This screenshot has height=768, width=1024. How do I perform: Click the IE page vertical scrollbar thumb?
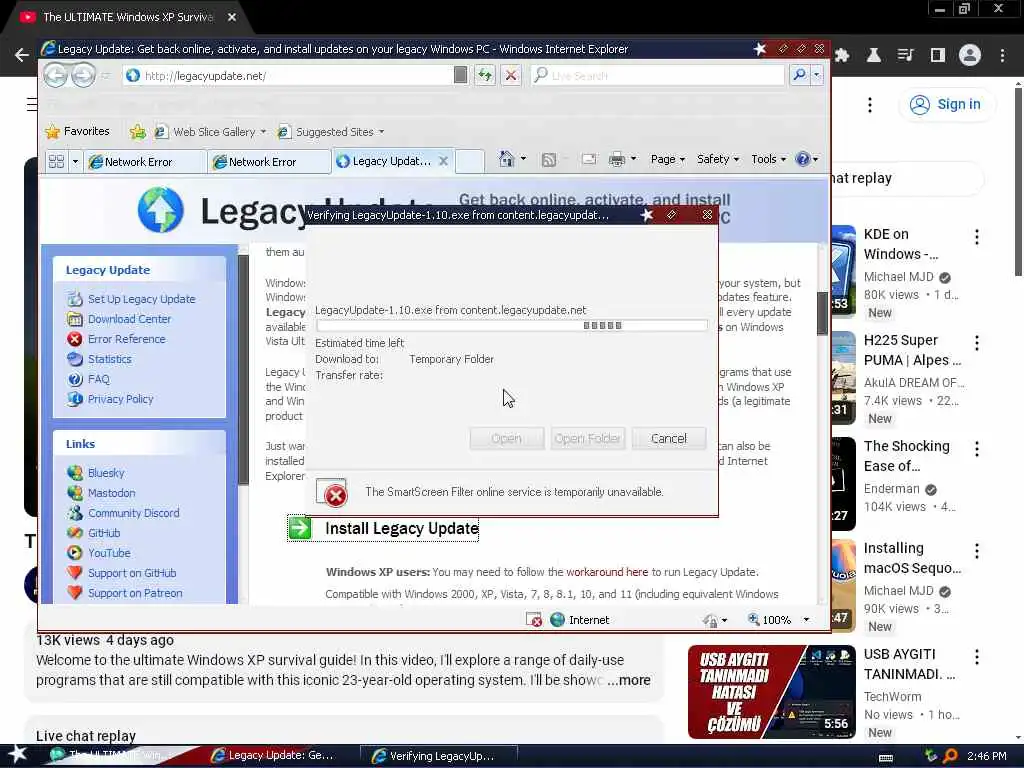click(822, 315)
